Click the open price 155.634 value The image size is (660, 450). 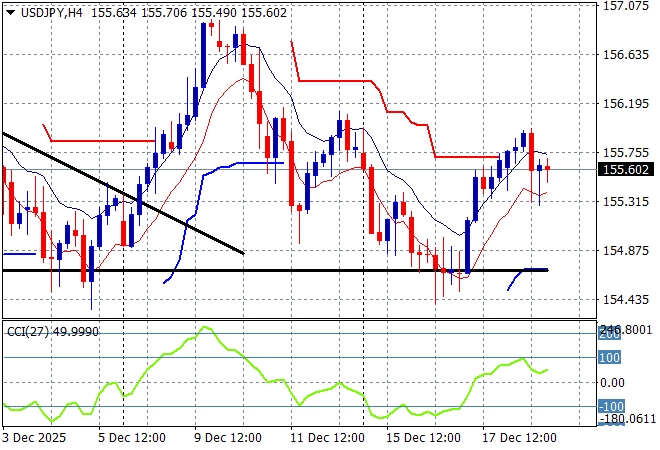(114, 13)
